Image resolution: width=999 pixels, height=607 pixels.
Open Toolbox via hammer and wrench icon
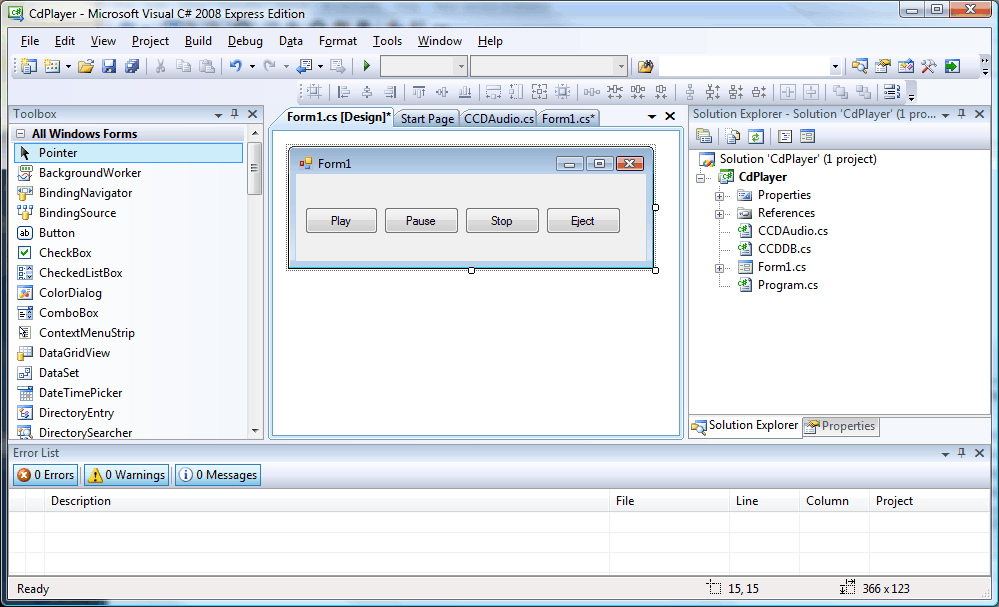click(929, 66)
